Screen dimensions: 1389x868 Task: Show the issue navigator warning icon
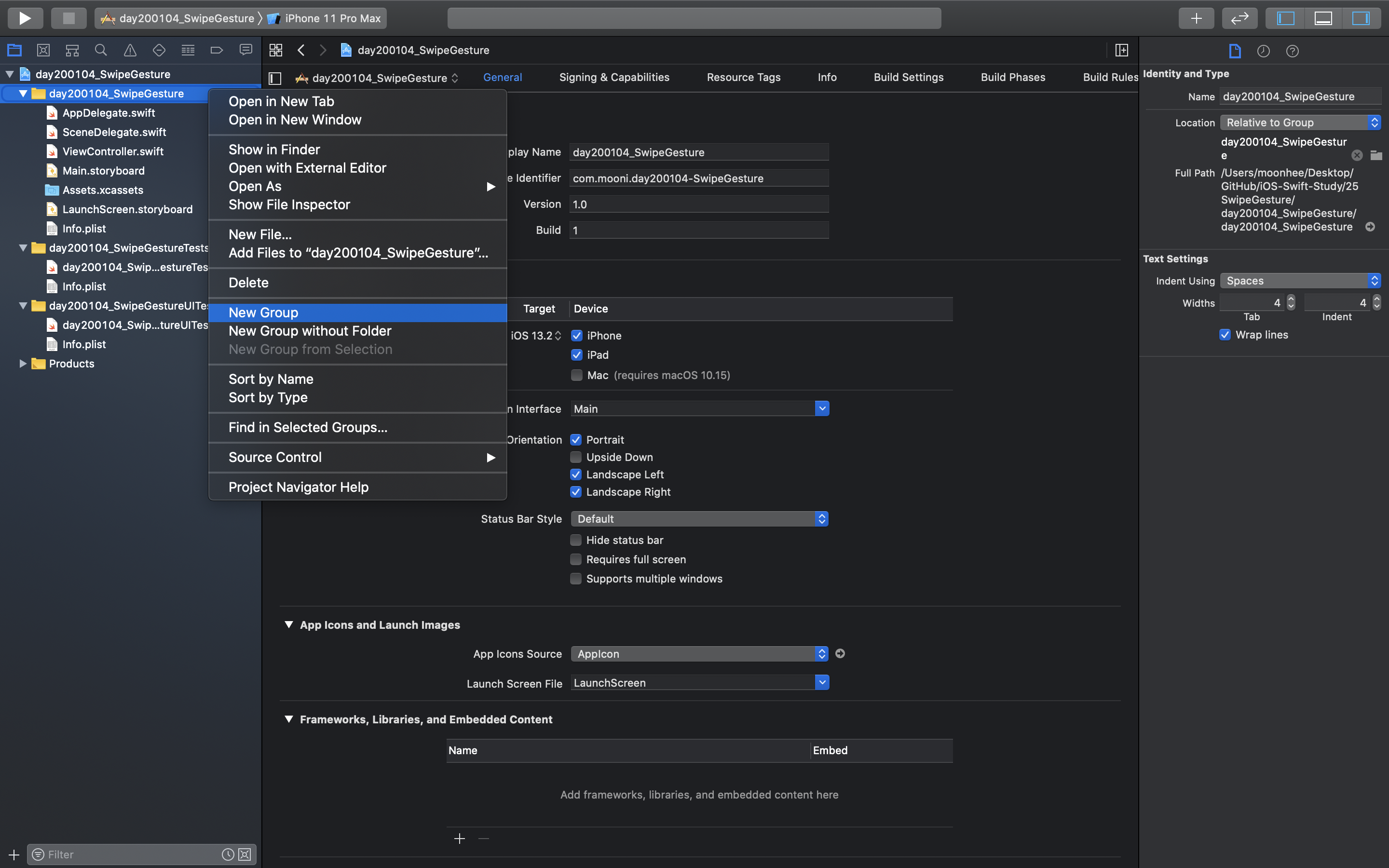coord(130,50)
